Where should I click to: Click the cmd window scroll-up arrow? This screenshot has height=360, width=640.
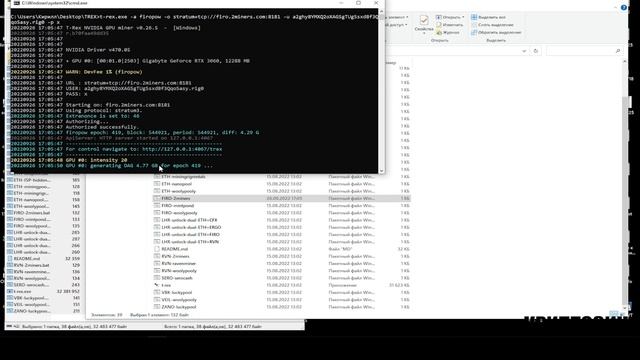pos(382,11)
